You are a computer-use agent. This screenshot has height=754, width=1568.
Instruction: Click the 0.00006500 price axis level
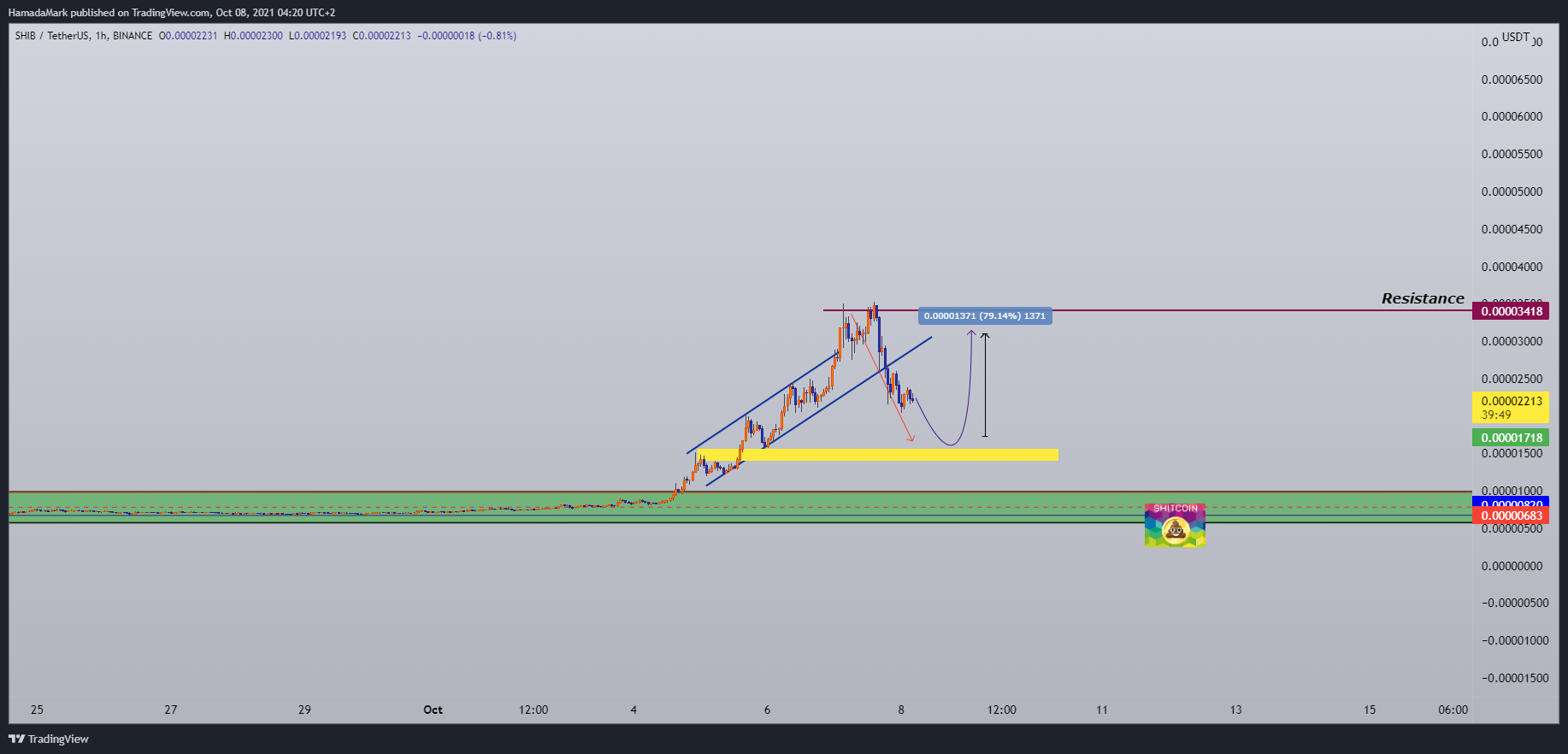[1512, 80]
